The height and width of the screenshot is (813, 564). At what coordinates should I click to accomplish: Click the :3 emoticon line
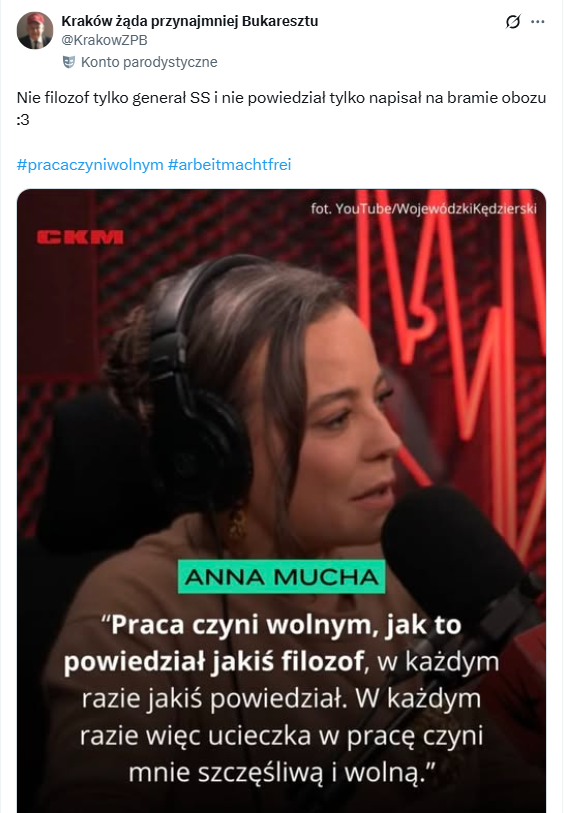[23, 120]
